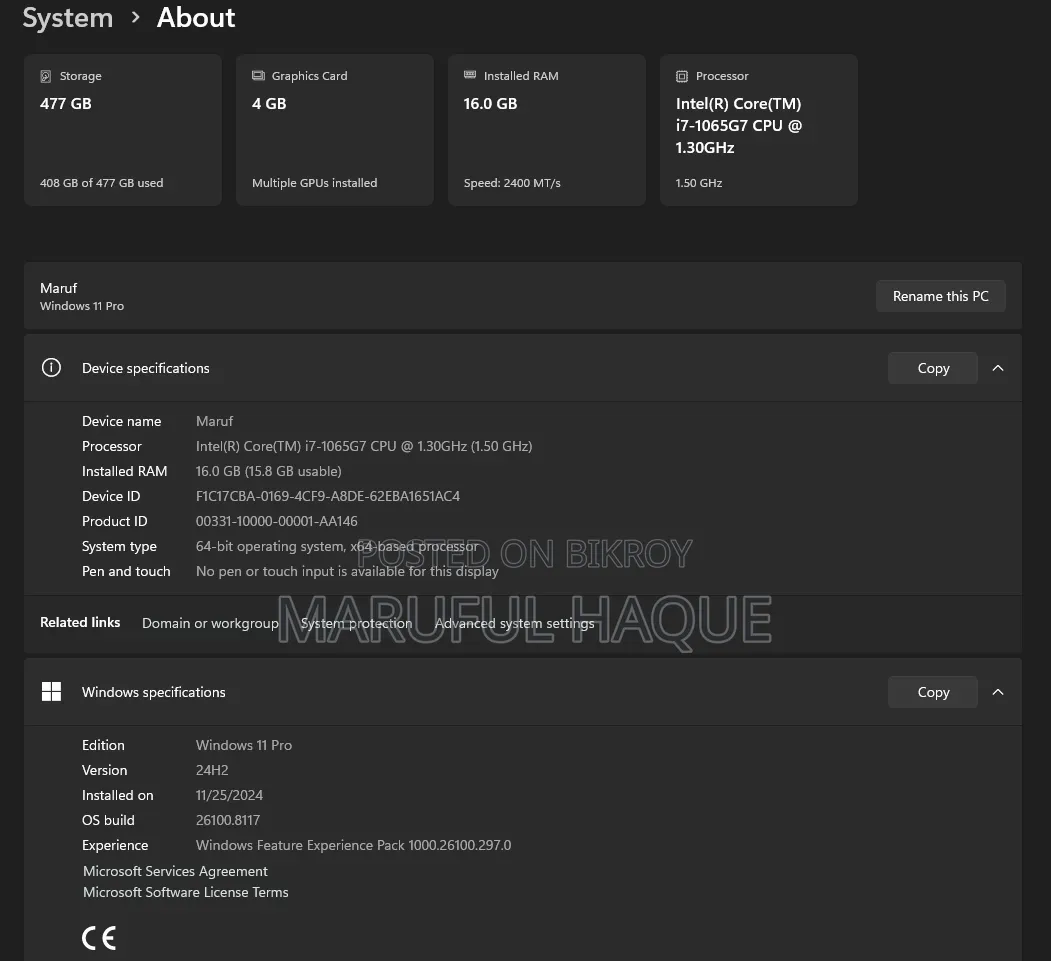Screen dimensions: 1051x961
Task: Select the Version value 24H2
Action: coord(212,771)
